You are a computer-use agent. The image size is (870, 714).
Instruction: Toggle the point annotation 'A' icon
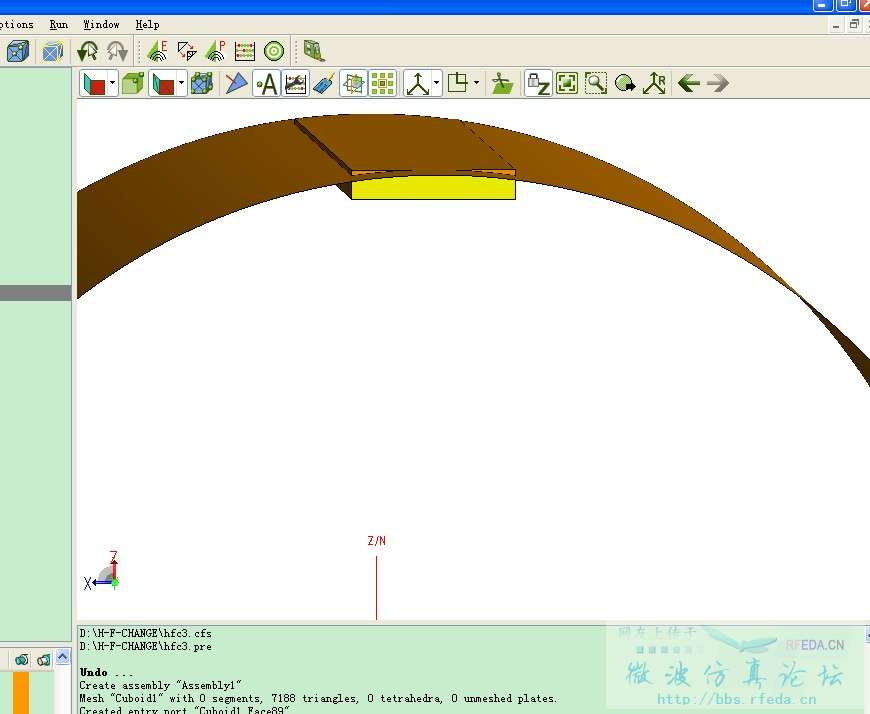click(x=266, y=84)
